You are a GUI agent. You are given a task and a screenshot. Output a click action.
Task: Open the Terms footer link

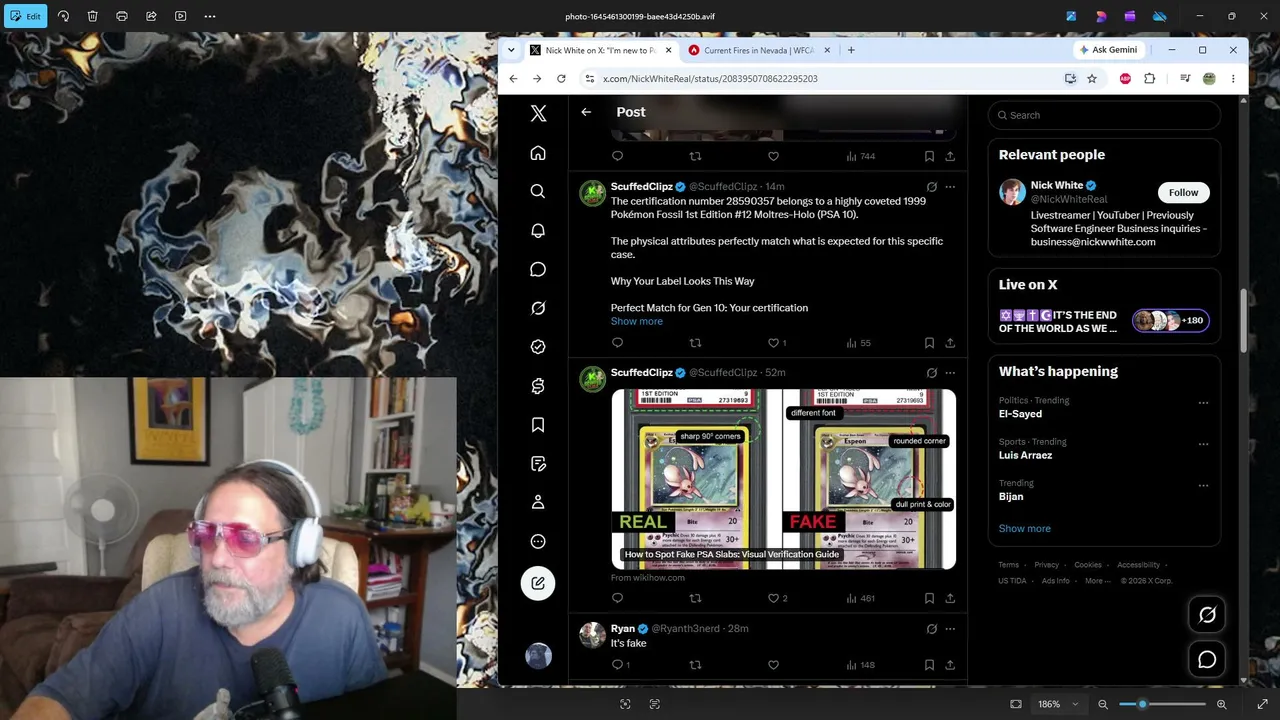point(1008,565)
